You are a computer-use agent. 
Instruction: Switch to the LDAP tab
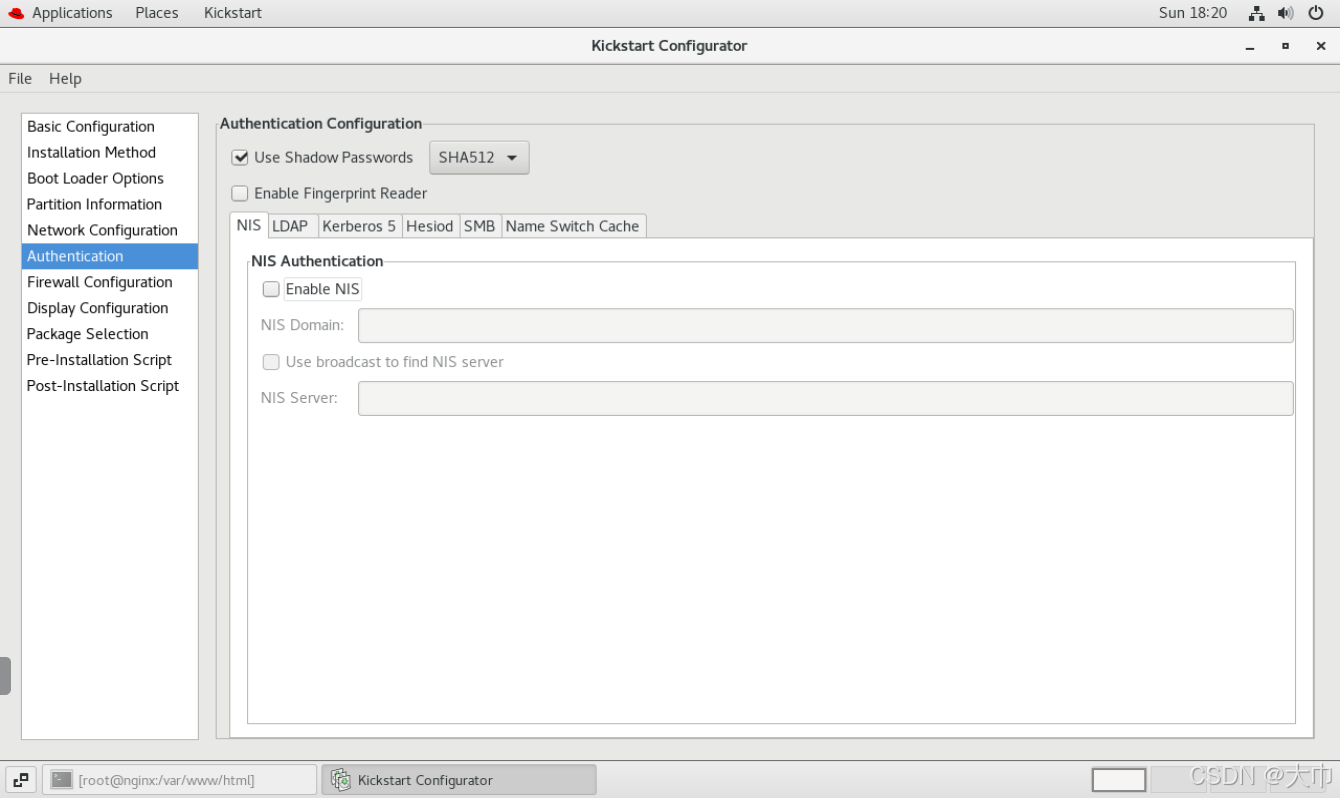coord(290,226)
